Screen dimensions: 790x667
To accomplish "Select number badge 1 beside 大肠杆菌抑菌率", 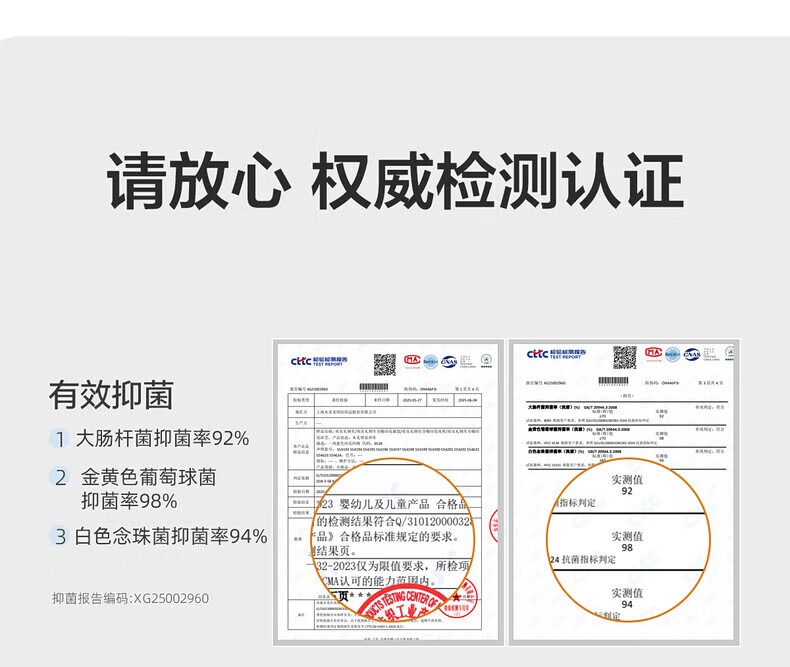I will [x=60, y=438].
